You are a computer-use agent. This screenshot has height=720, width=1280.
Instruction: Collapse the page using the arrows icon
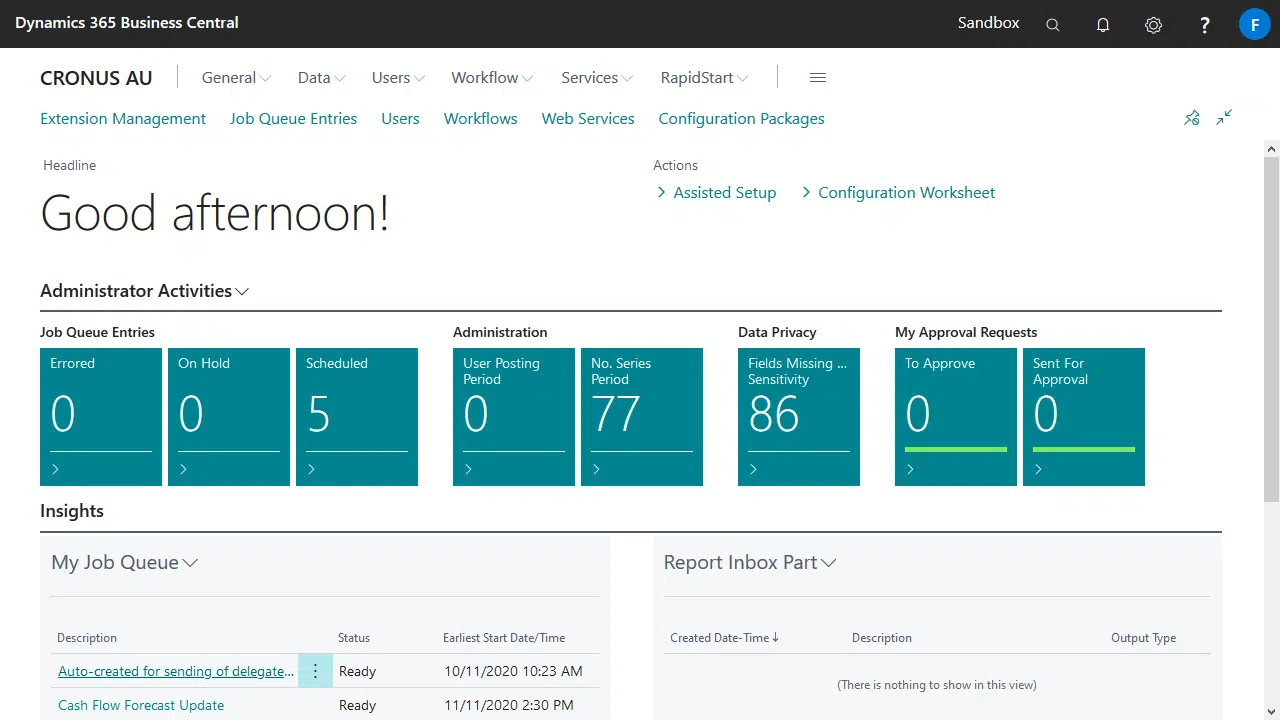tap(1224, 118)
